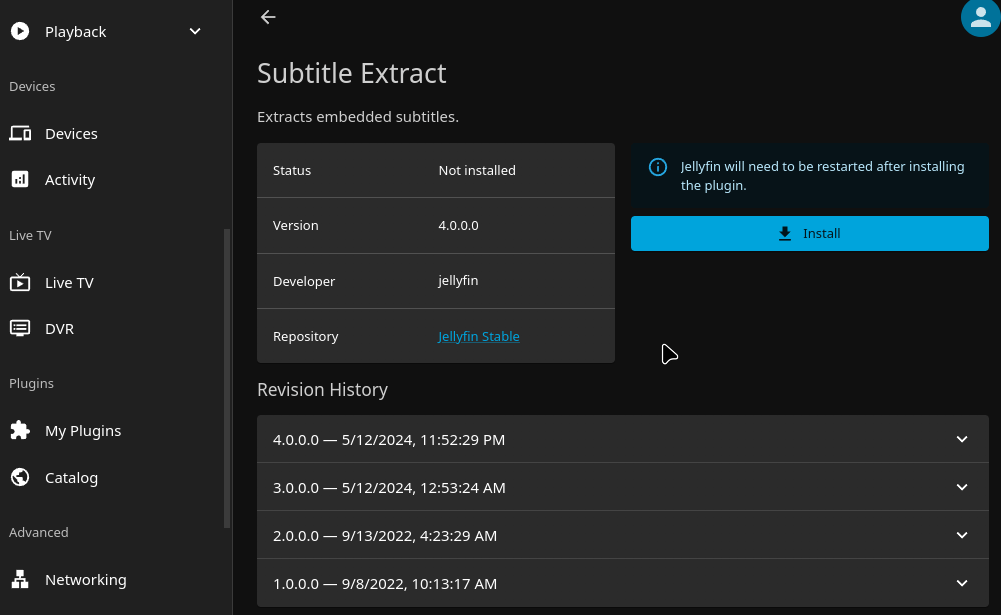Go back with the arrow icon
The height and width of the screenshot is (615, 1001).
268,17
